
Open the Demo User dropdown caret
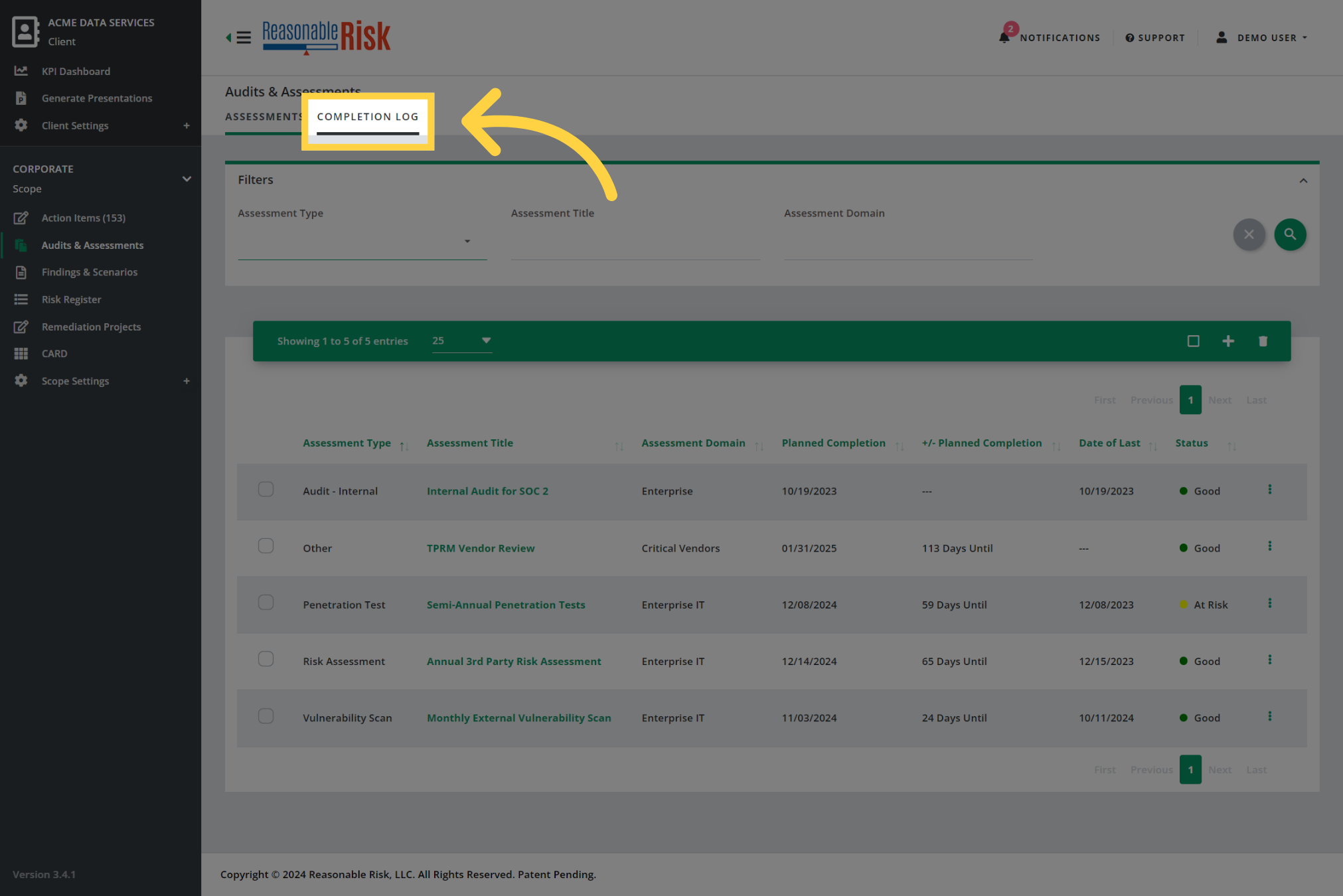point(1304,38)
